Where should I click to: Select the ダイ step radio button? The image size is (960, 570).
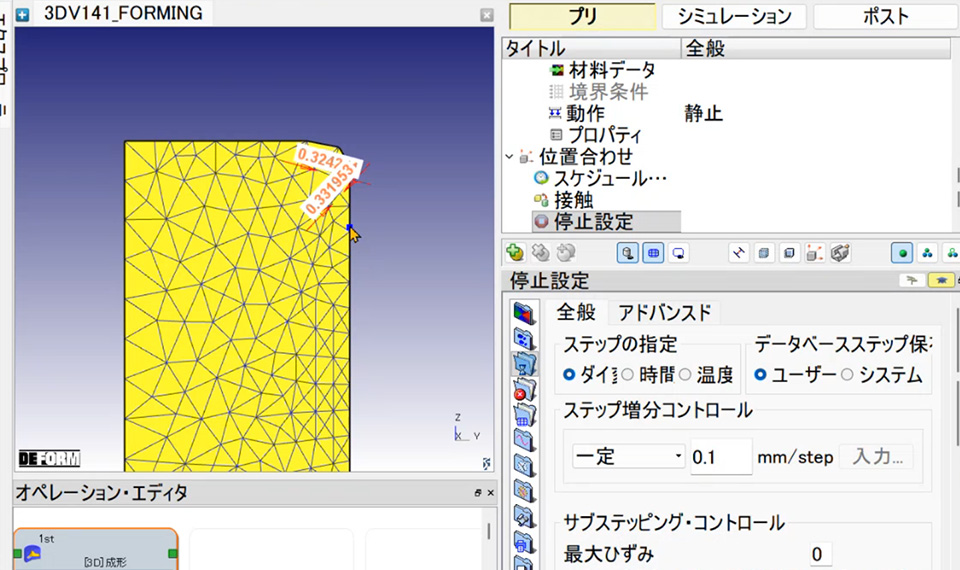pyautogui.click(x=569, y=374)
